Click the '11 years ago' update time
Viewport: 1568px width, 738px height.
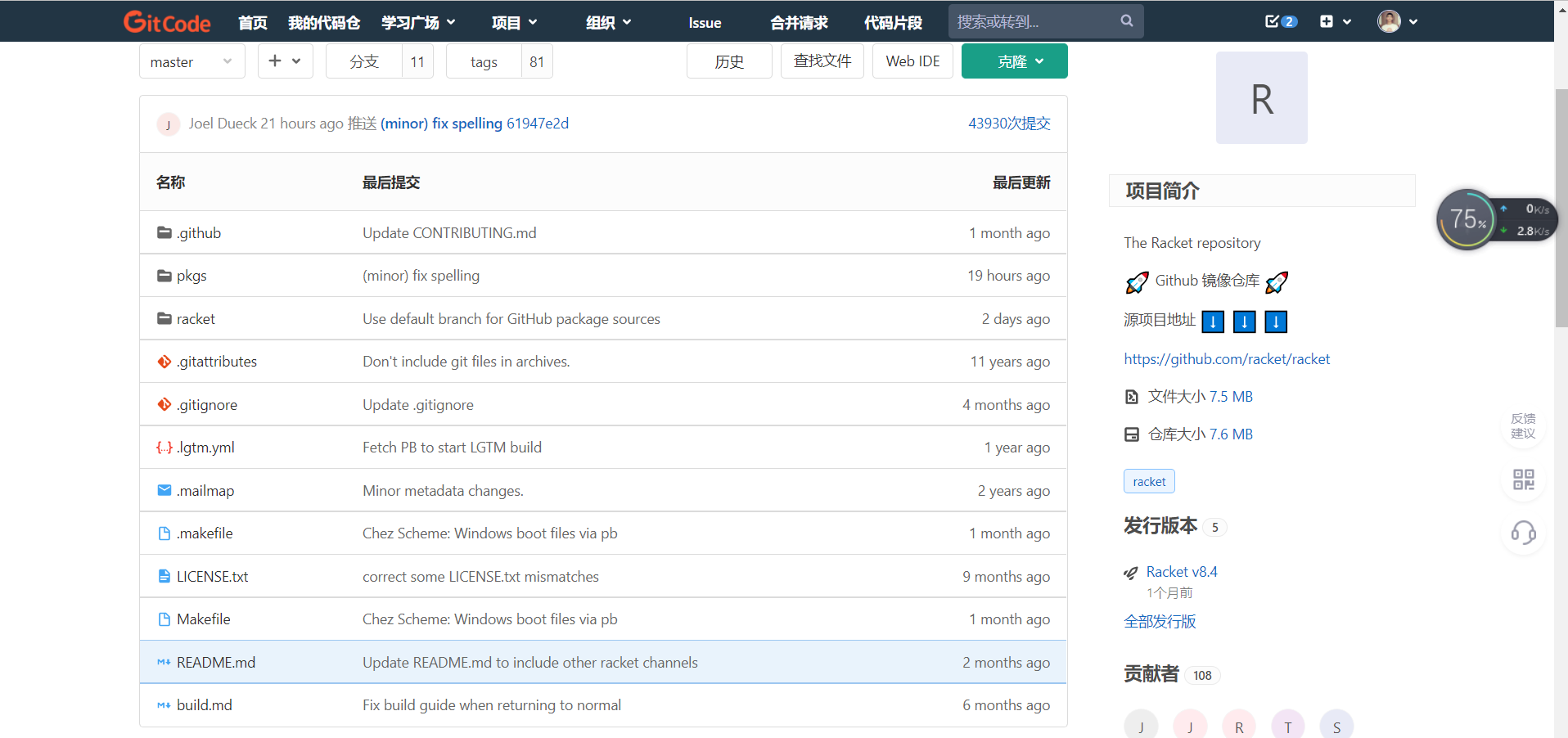[1010, 362]
